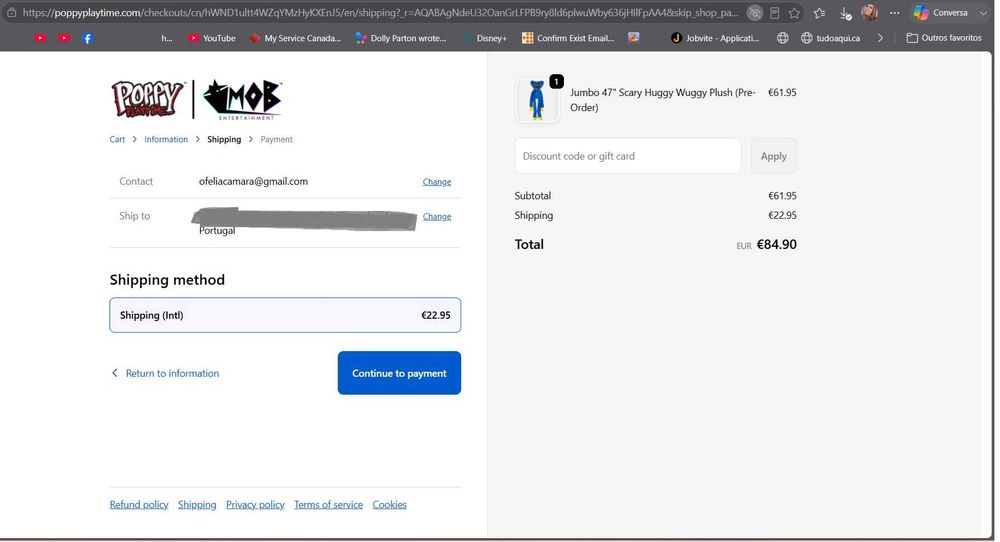Click the Continue to payment button
Image resolution: width=1000 pixels, height=542 pixels.
[399, 373]
